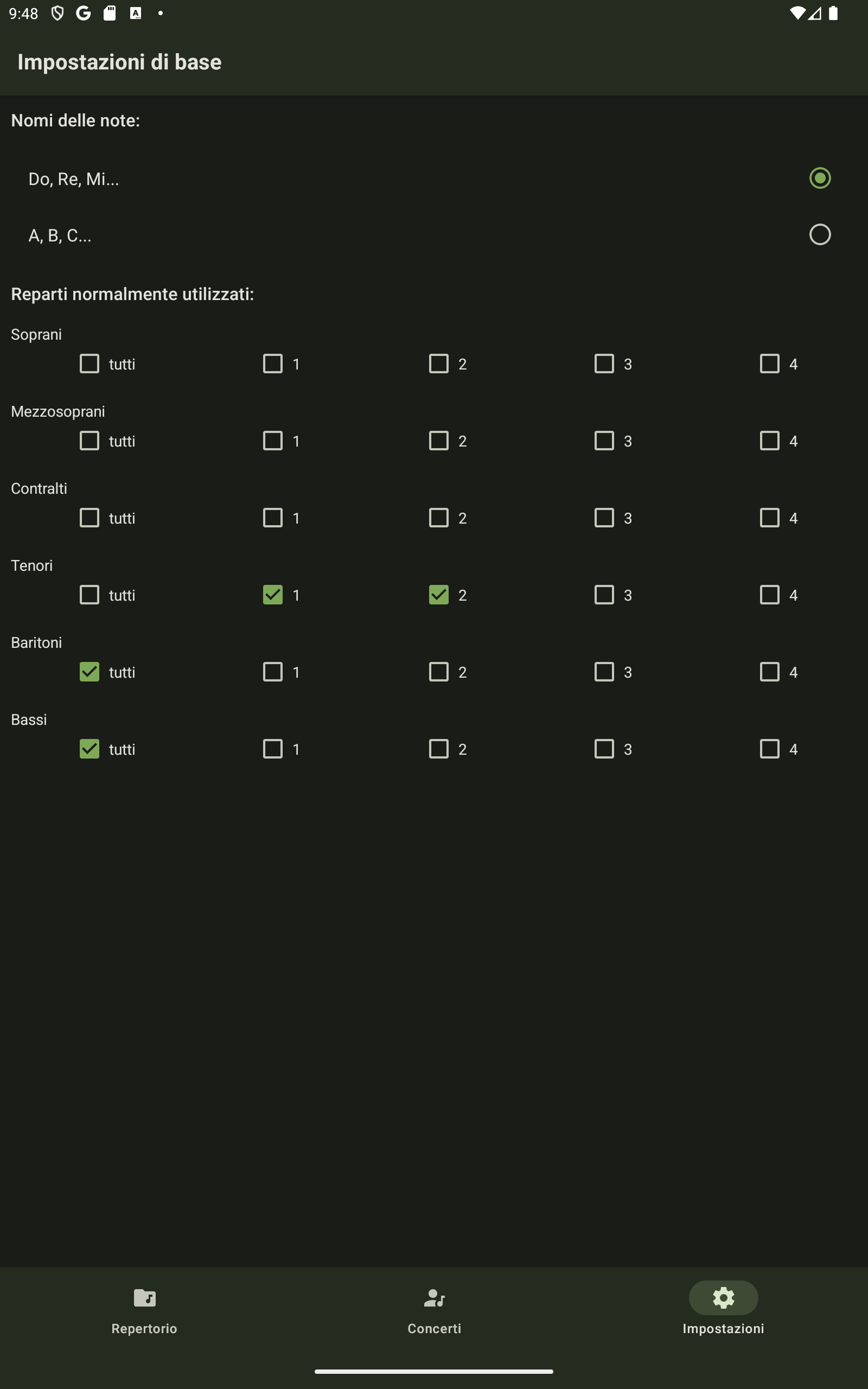868x1389 pixels.
Task: Open the Concerti performer icon
Action: [434, 1297]
